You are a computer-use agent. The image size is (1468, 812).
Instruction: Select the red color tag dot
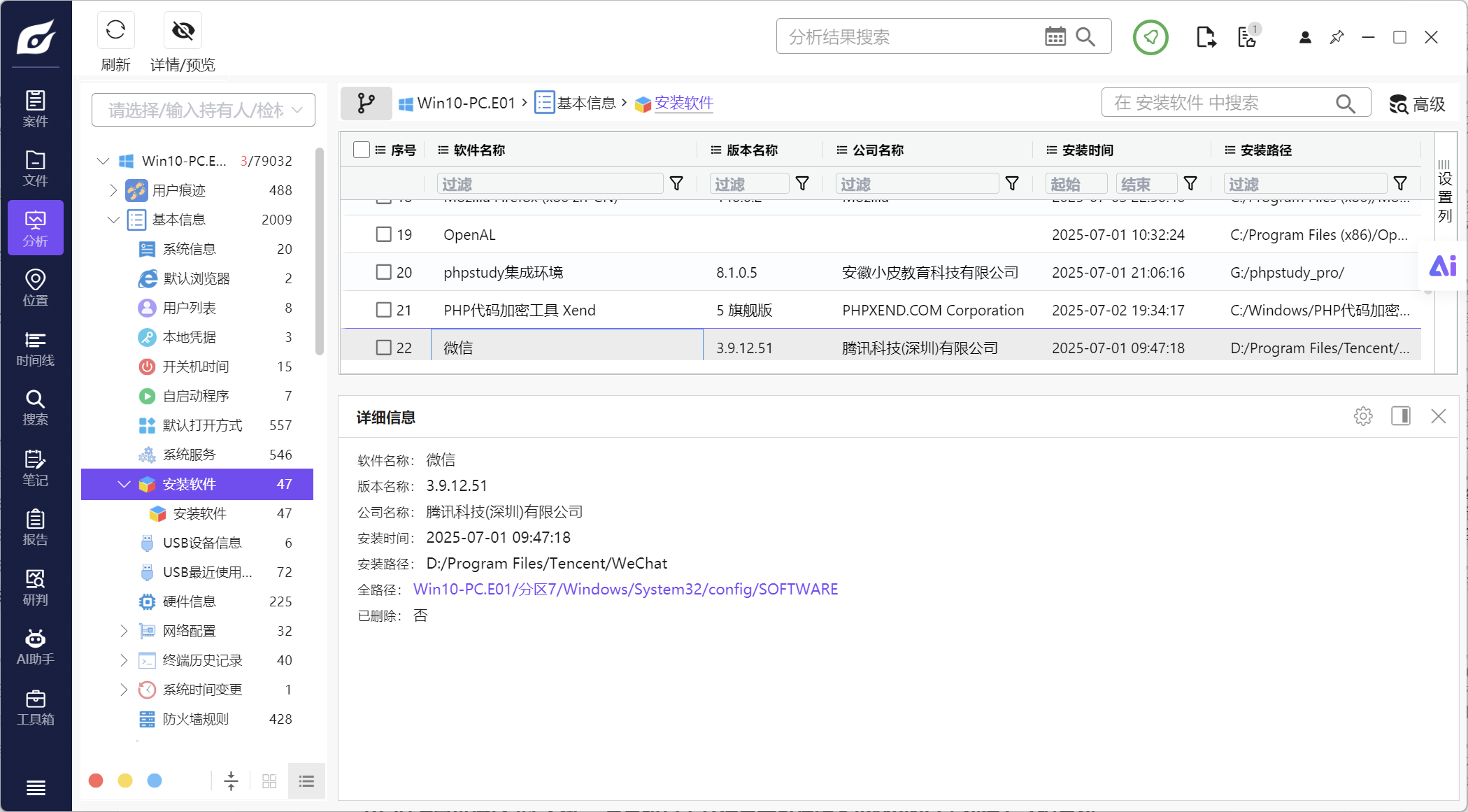(x=97, y=781)
